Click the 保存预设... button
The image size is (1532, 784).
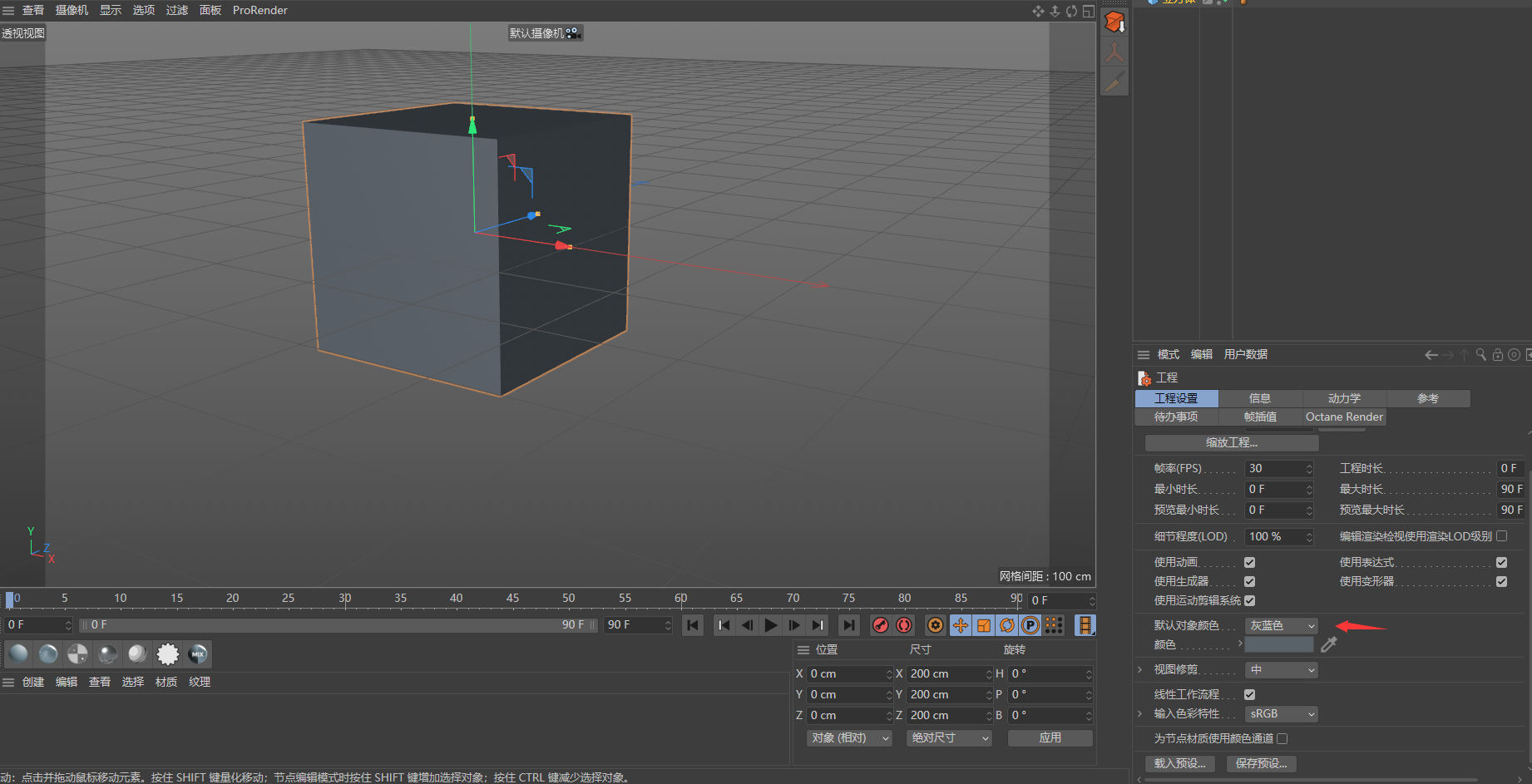[1261, 764]
